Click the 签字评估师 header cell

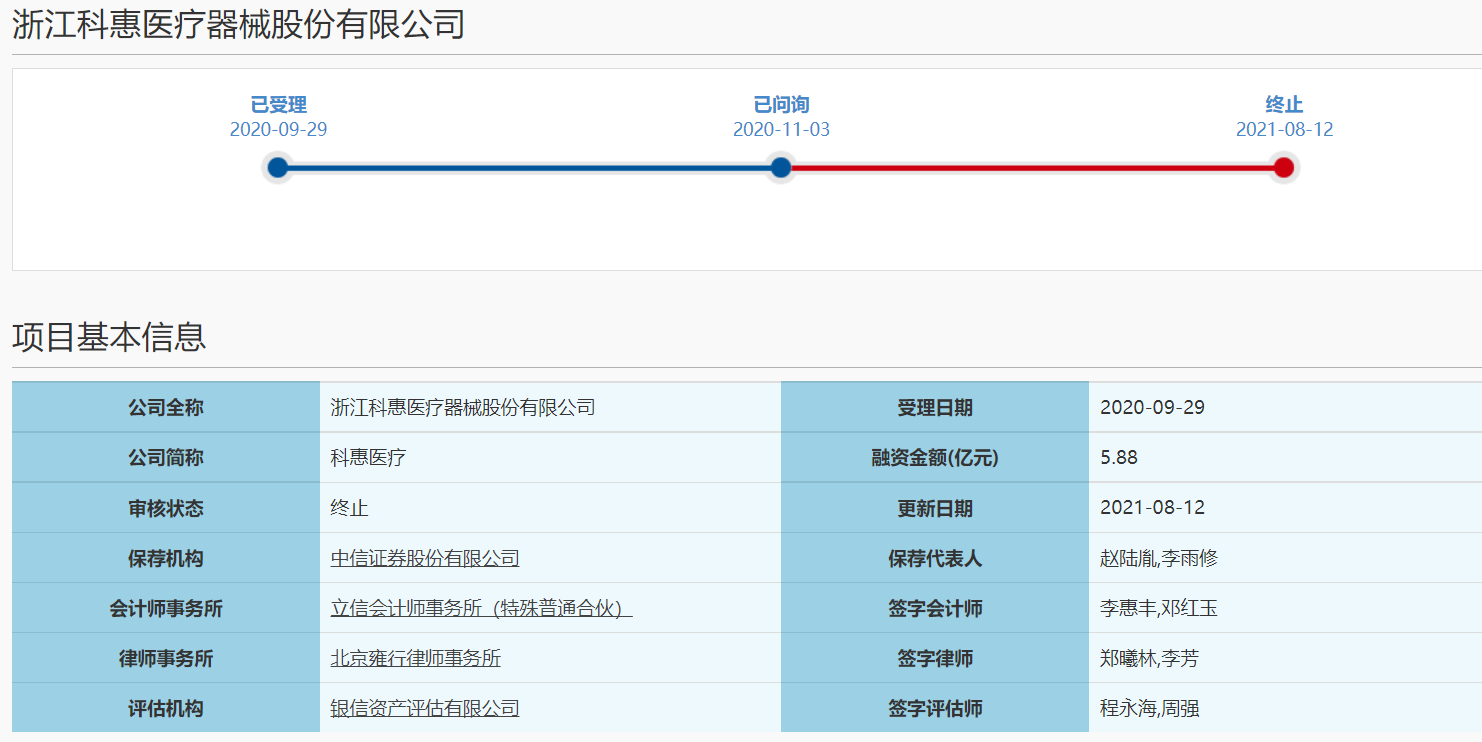(935, 709)
